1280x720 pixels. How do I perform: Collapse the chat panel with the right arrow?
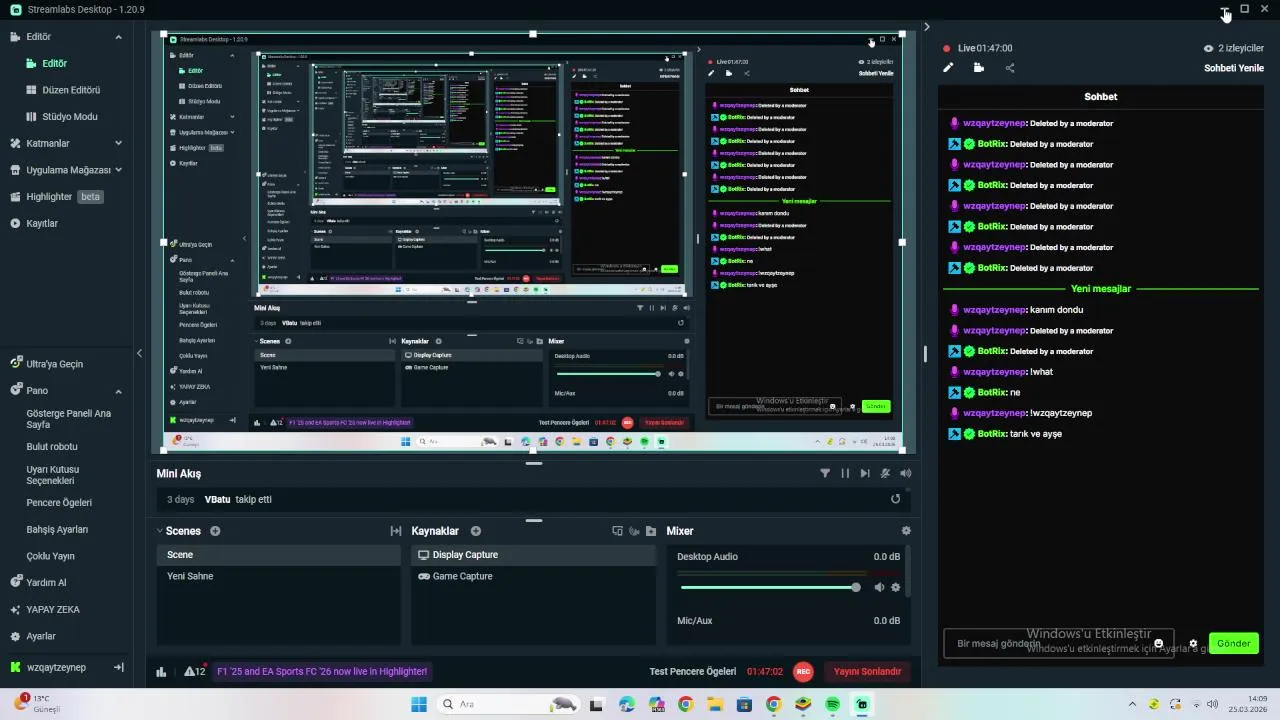point(926,27)
